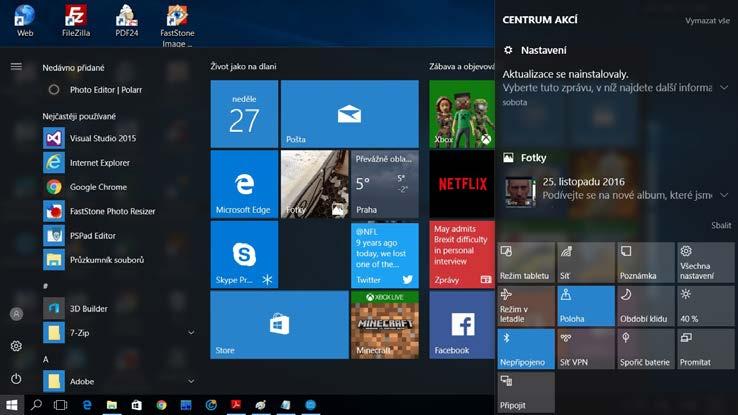Open the FileZilla desktop shortcut
Screen dimensions: 738x415
(76, 21)
